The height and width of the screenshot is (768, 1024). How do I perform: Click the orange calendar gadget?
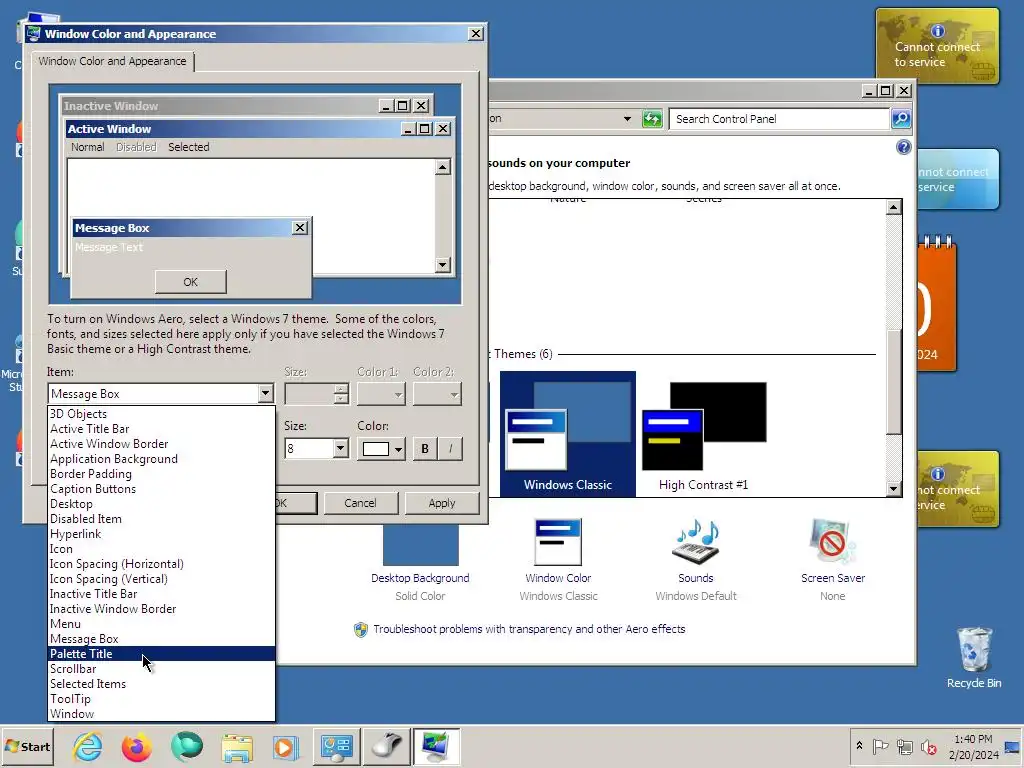(x=936, y=305)
